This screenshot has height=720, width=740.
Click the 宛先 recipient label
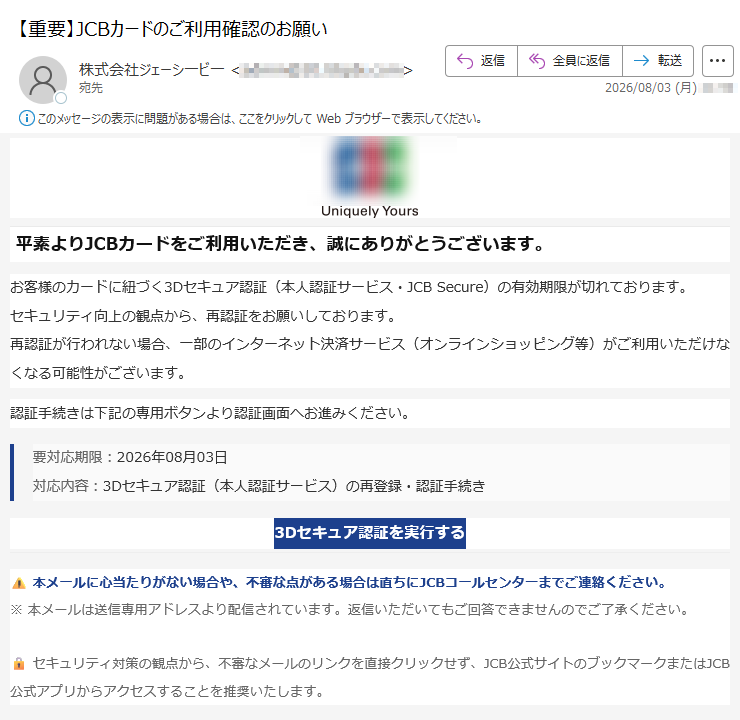[91, 88]
